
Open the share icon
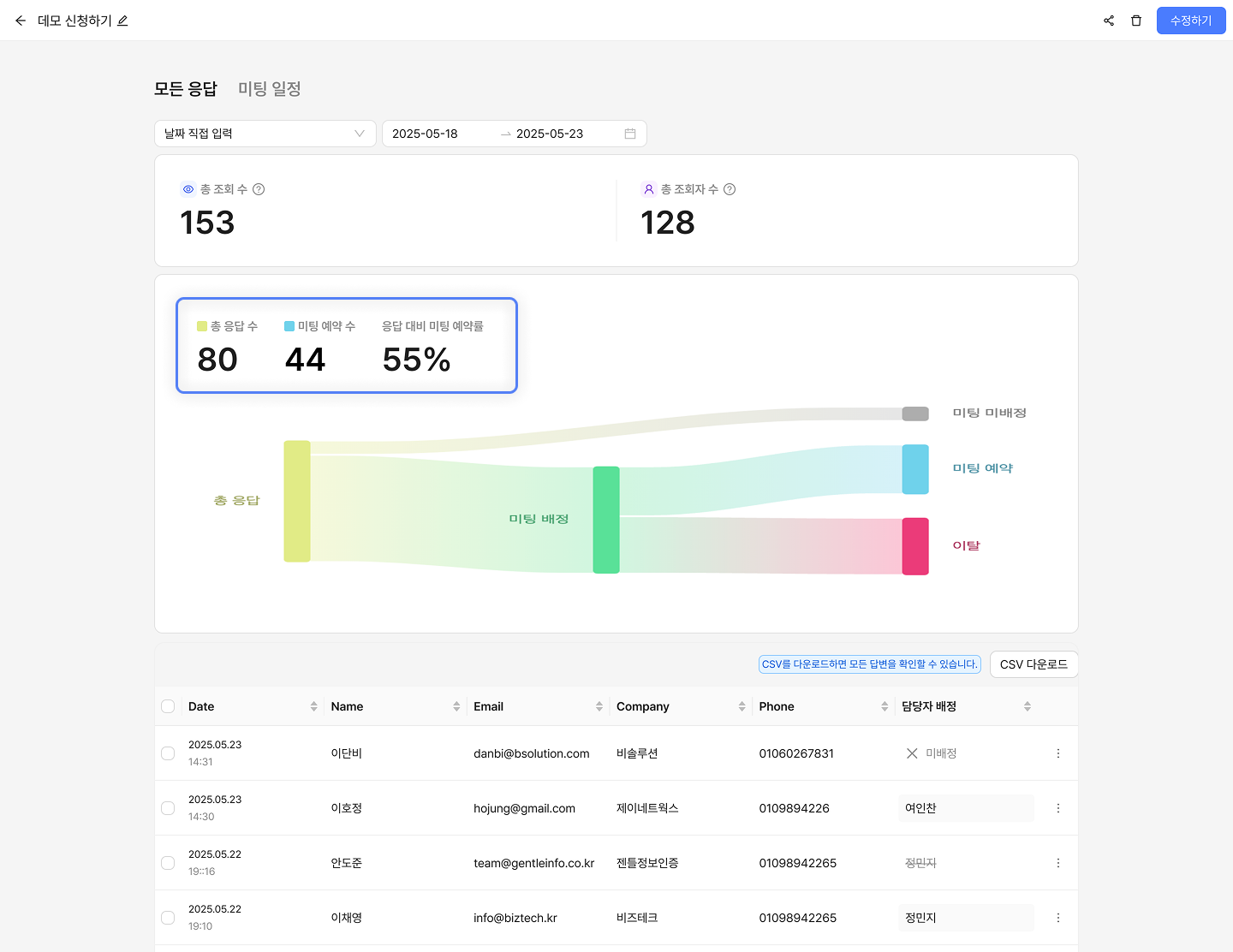1109,21
